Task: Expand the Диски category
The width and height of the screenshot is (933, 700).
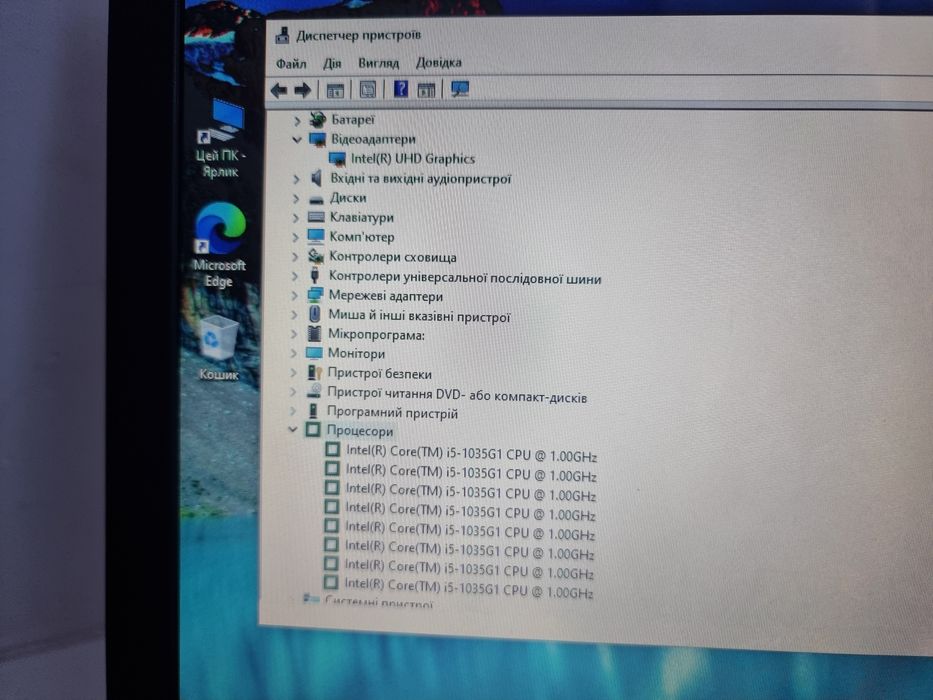Action: [296, 198]
